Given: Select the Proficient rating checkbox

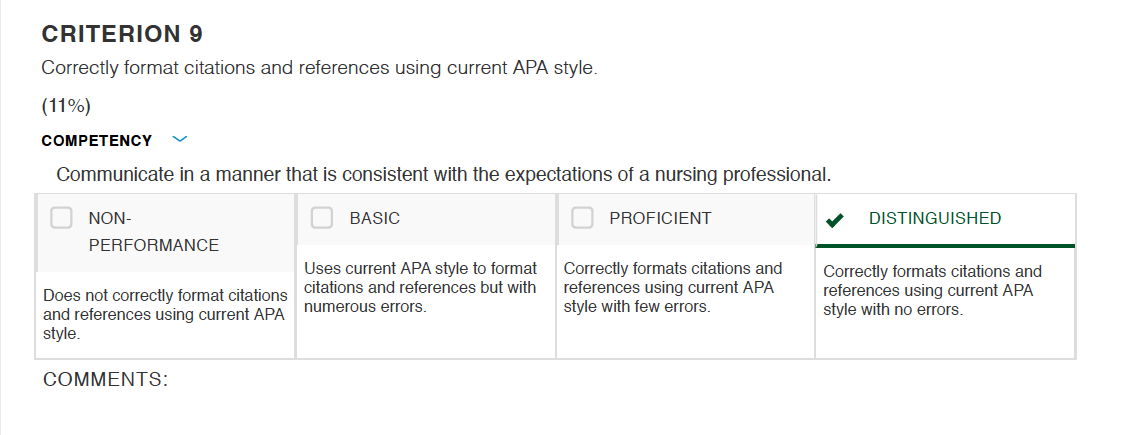Looking at the screenshot, I should 582,218.
